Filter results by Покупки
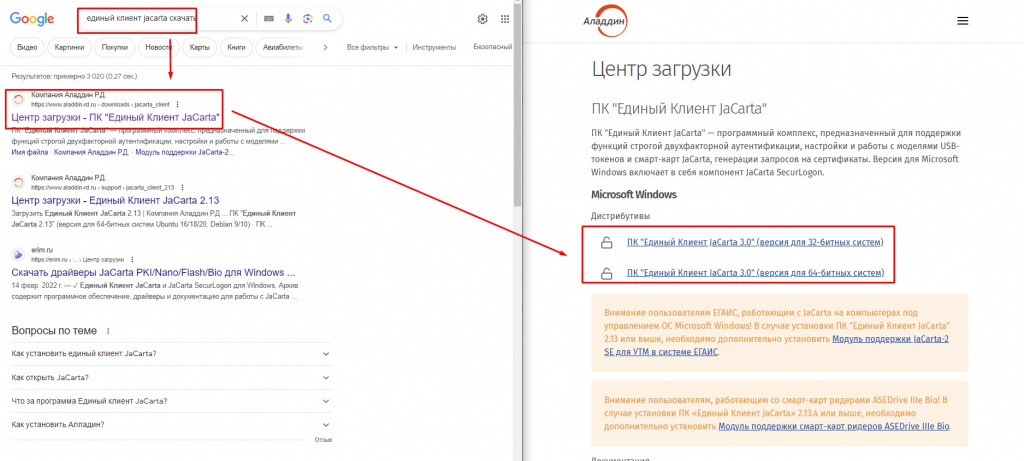The image size is (1024, 461). [x=115, y=48]
